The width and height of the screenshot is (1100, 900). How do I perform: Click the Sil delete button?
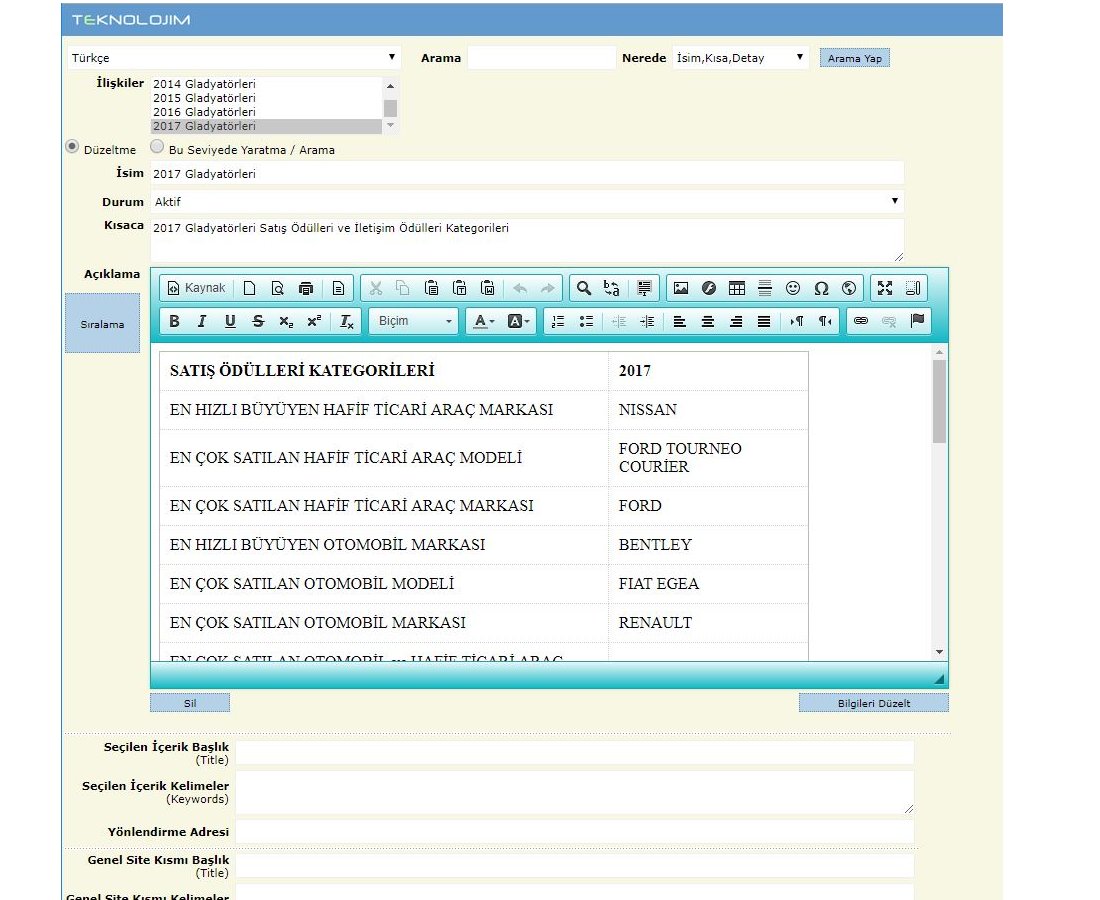[190, 703]
